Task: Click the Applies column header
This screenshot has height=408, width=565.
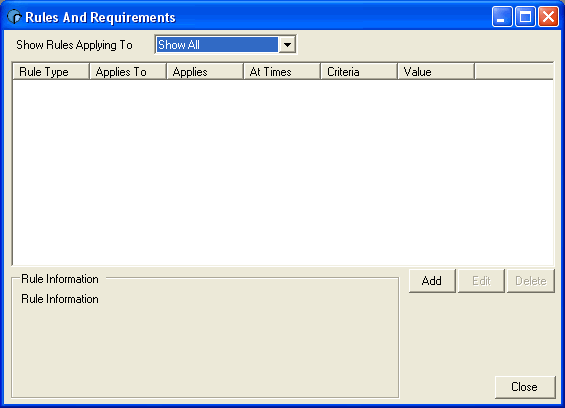Action: click(205, 72)
